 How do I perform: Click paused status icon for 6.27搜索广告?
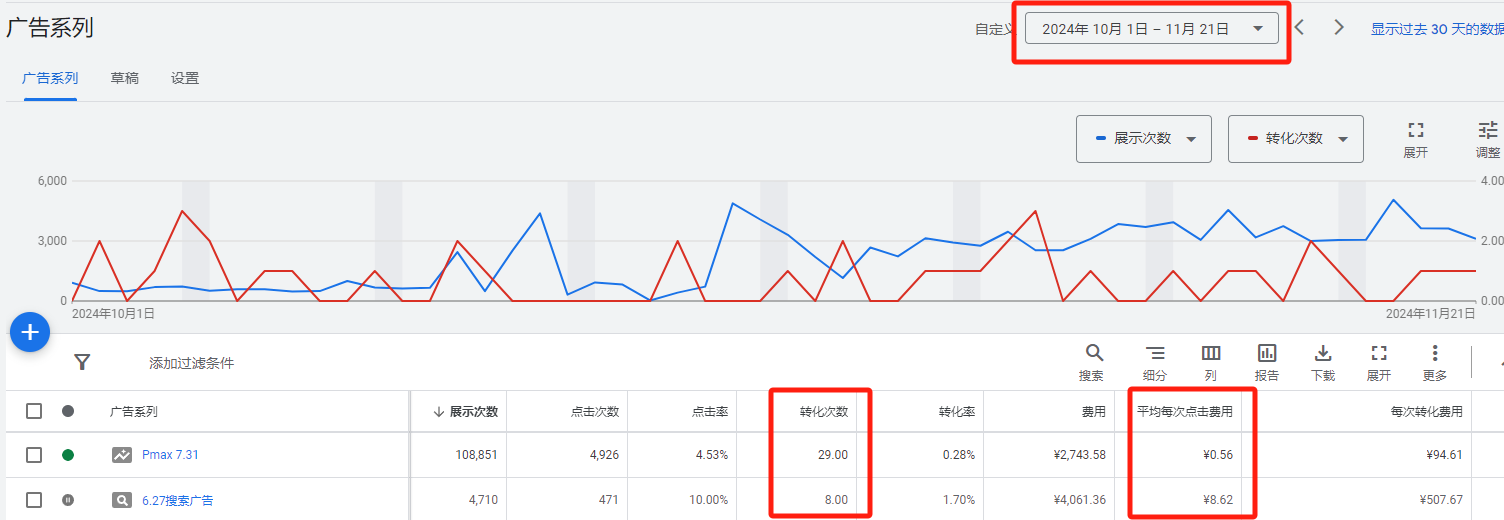pyautogui.click(x=68, y=500)
